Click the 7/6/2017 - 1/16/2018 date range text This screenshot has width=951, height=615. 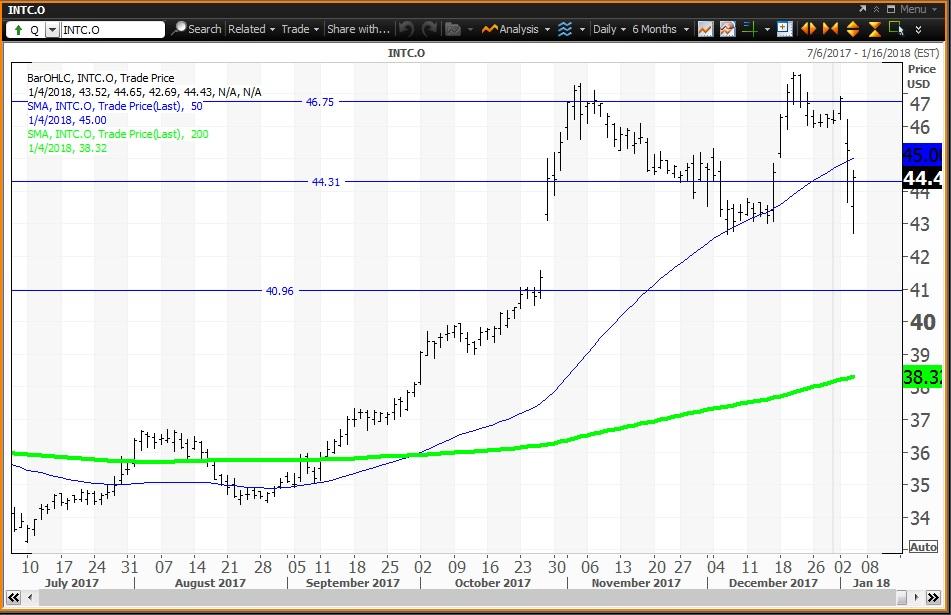pos(873,53)
